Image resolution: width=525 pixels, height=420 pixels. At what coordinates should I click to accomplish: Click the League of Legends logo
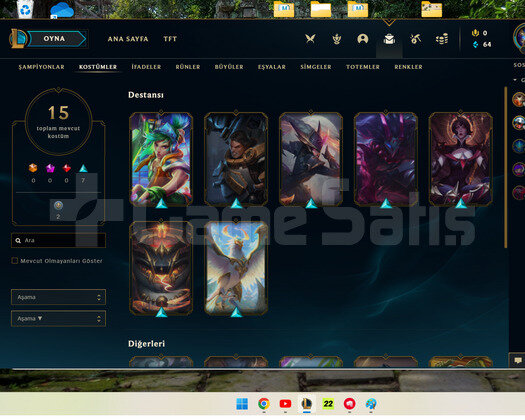18,39
